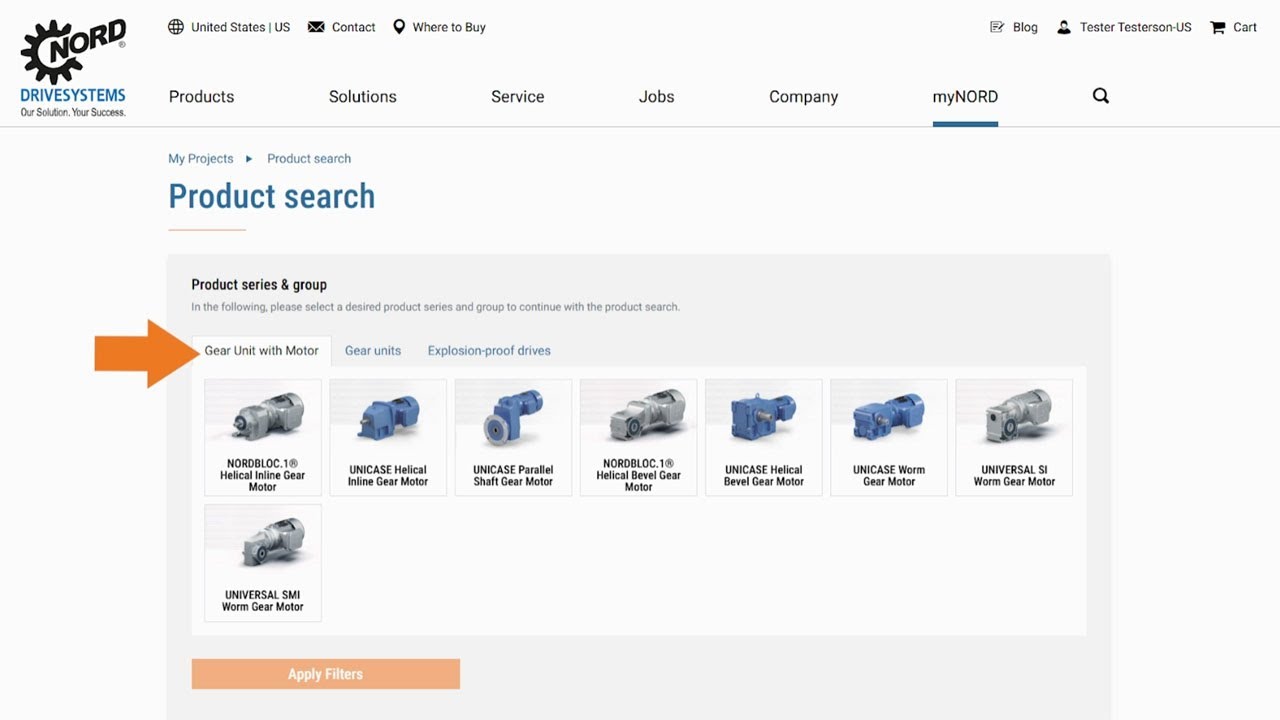
Task: Select NORDBLOC.1 Helical Bevel Gear Motor
Action: pos(639,437)
